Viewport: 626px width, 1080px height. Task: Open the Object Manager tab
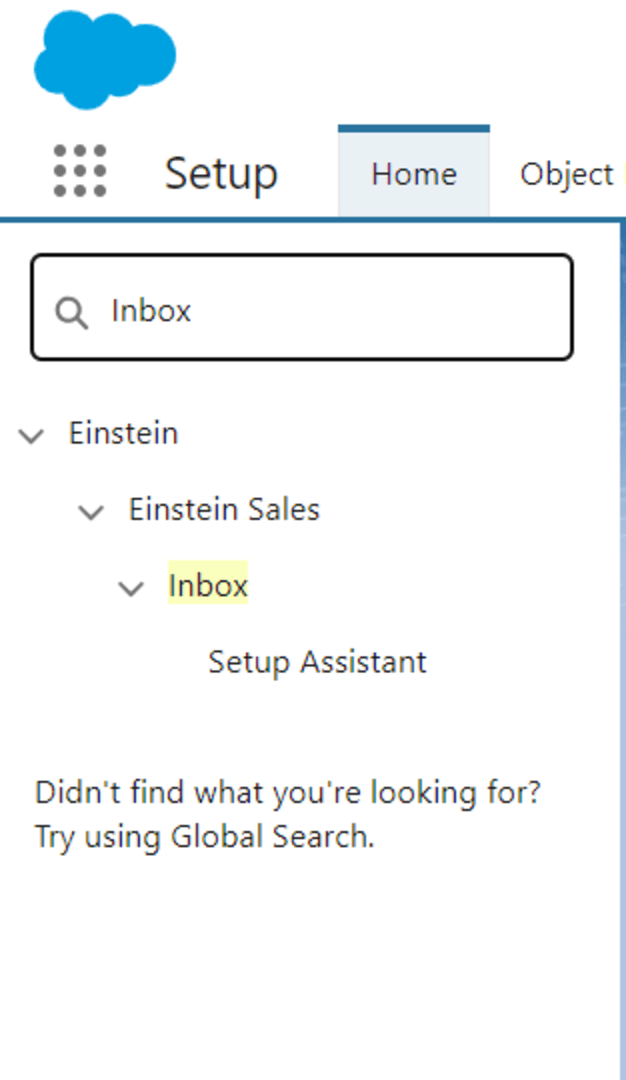[x=566, y=174]
